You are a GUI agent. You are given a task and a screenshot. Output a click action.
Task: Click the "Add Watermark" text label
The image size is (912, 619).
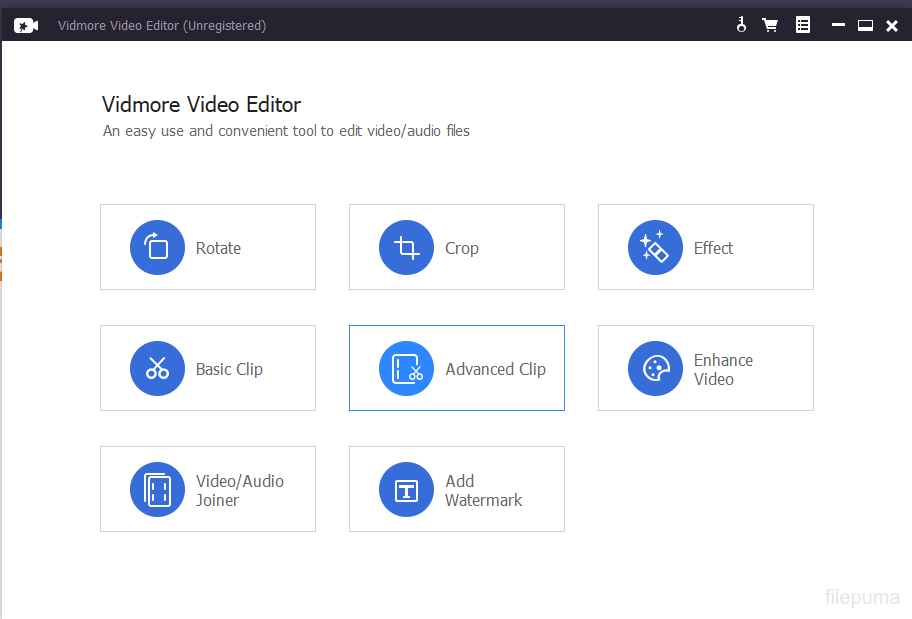[483, 490]
